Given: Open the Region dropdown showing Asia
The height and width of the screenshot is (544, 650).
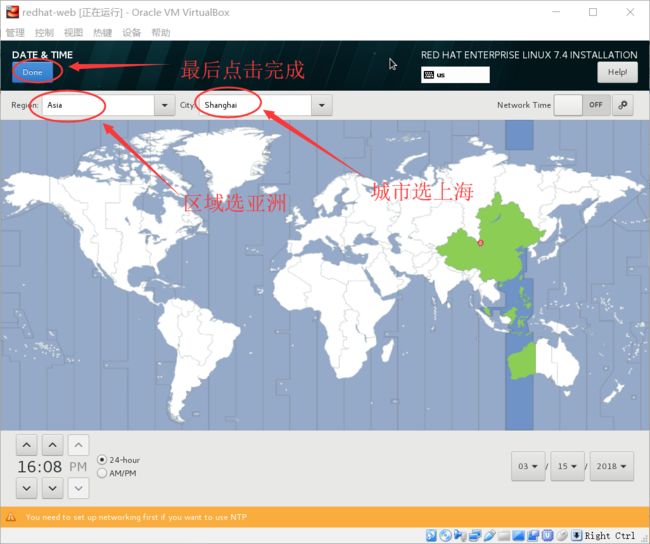Looking at the screenshot, I should pyautogui.click(x=108, y=105).
